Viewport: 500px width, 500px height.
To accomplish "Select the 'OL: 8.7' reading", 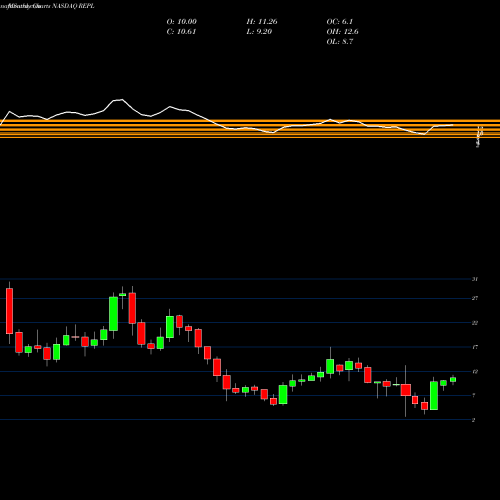I will [x=340, y=42].
